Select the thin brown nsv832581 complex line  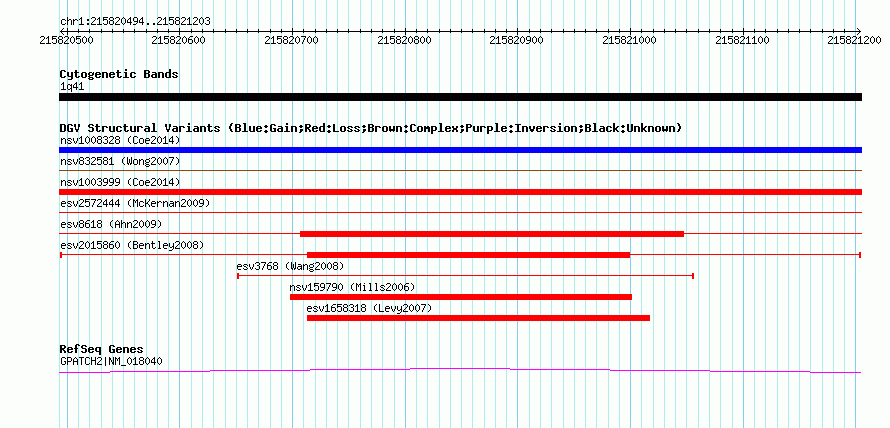tap(460, 170)
